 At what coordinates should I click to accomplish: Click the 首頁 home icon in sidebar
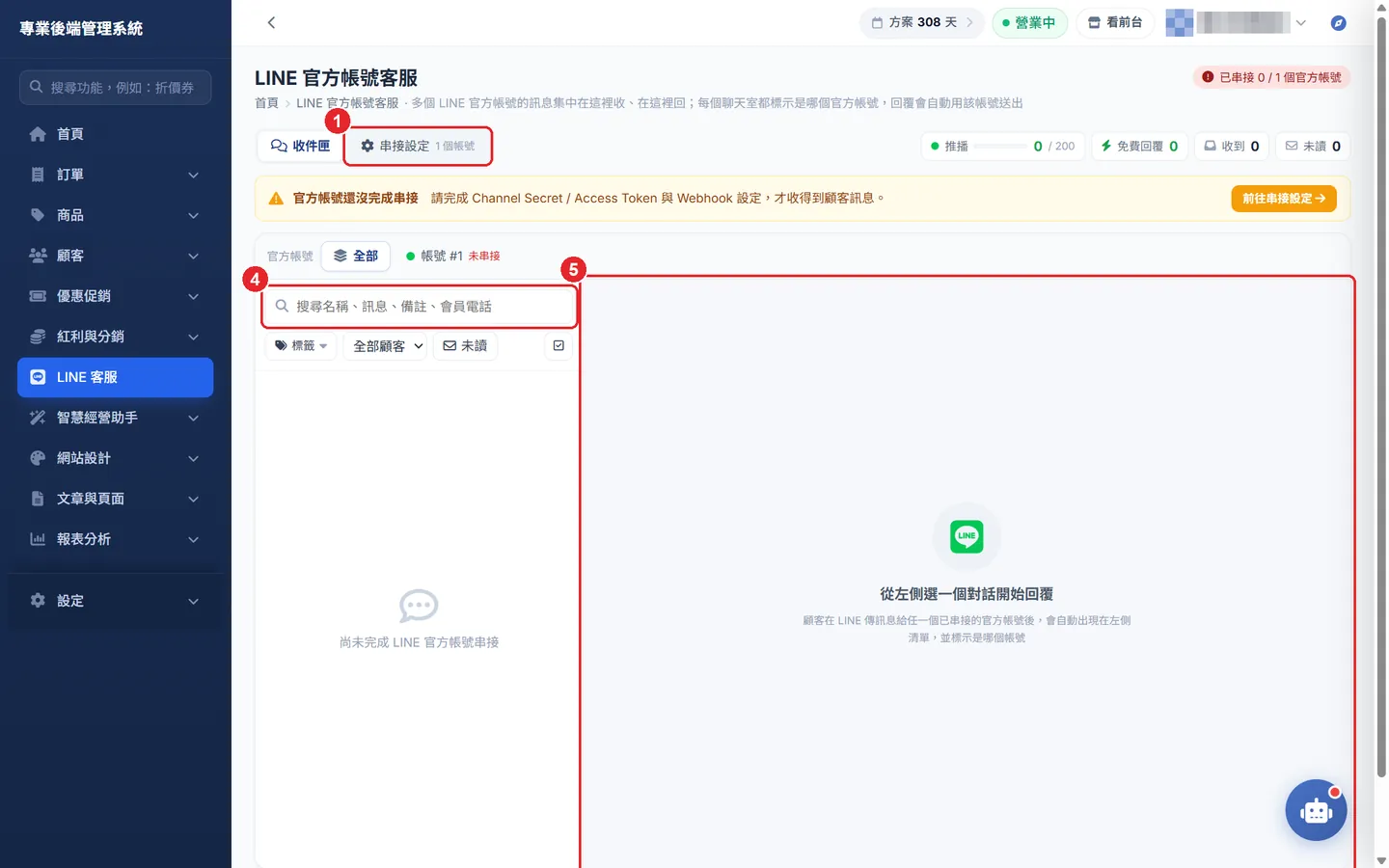tap(38, 134)
